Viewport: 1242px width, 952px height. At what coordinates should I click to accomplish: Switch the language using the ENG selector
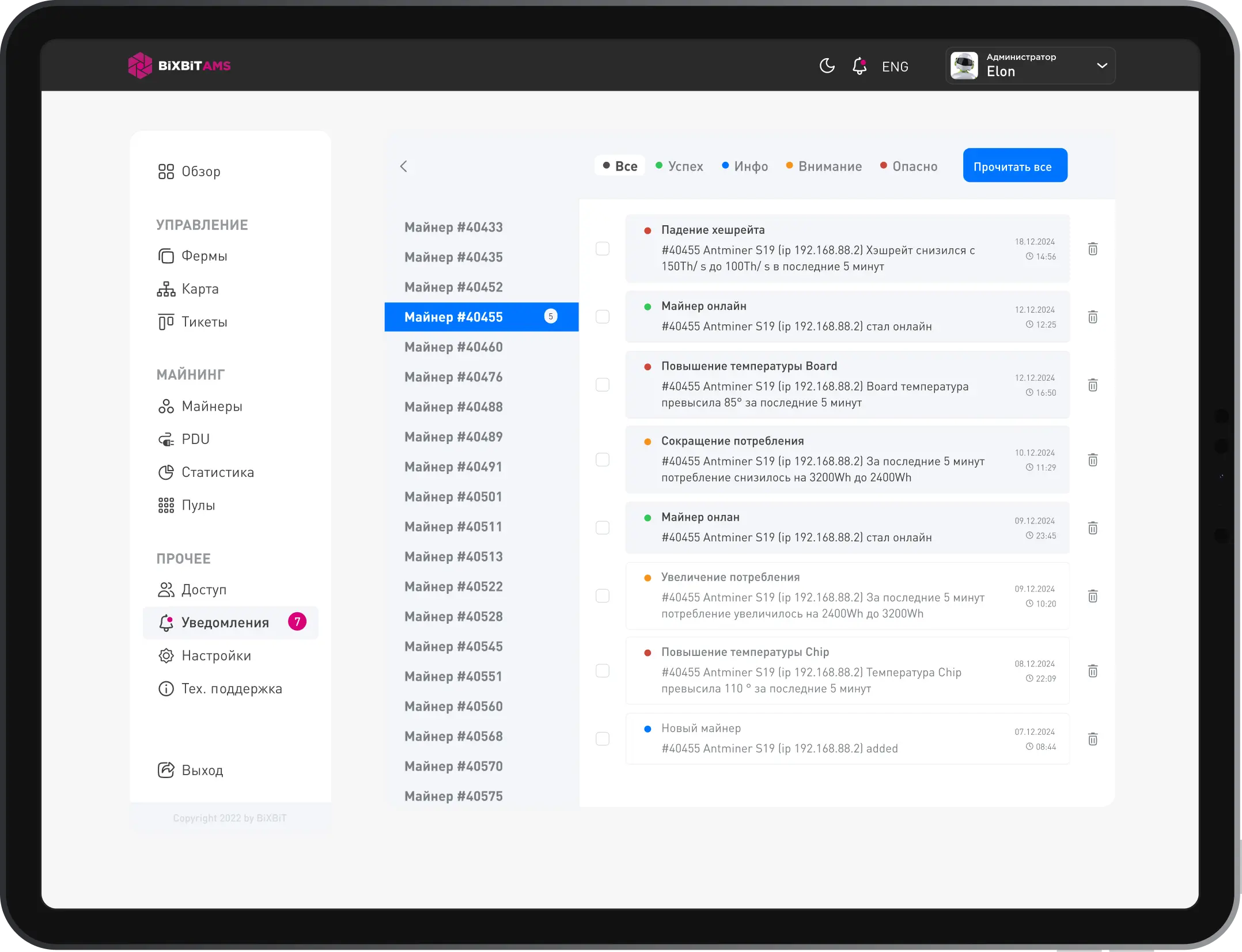[895, 67]
